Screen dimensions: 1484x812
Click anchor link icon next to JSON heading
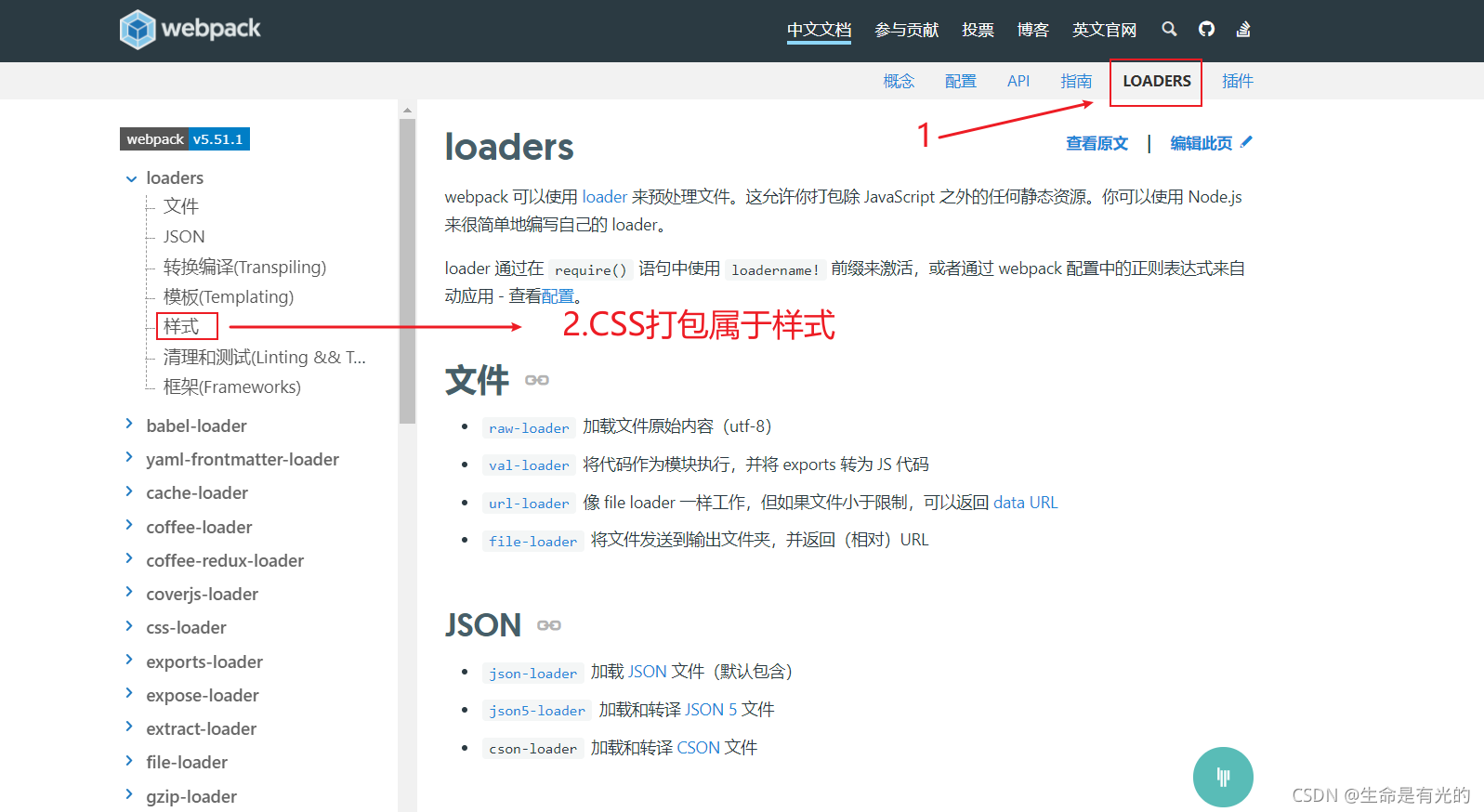pyautogui.click(x=549, y=625)
